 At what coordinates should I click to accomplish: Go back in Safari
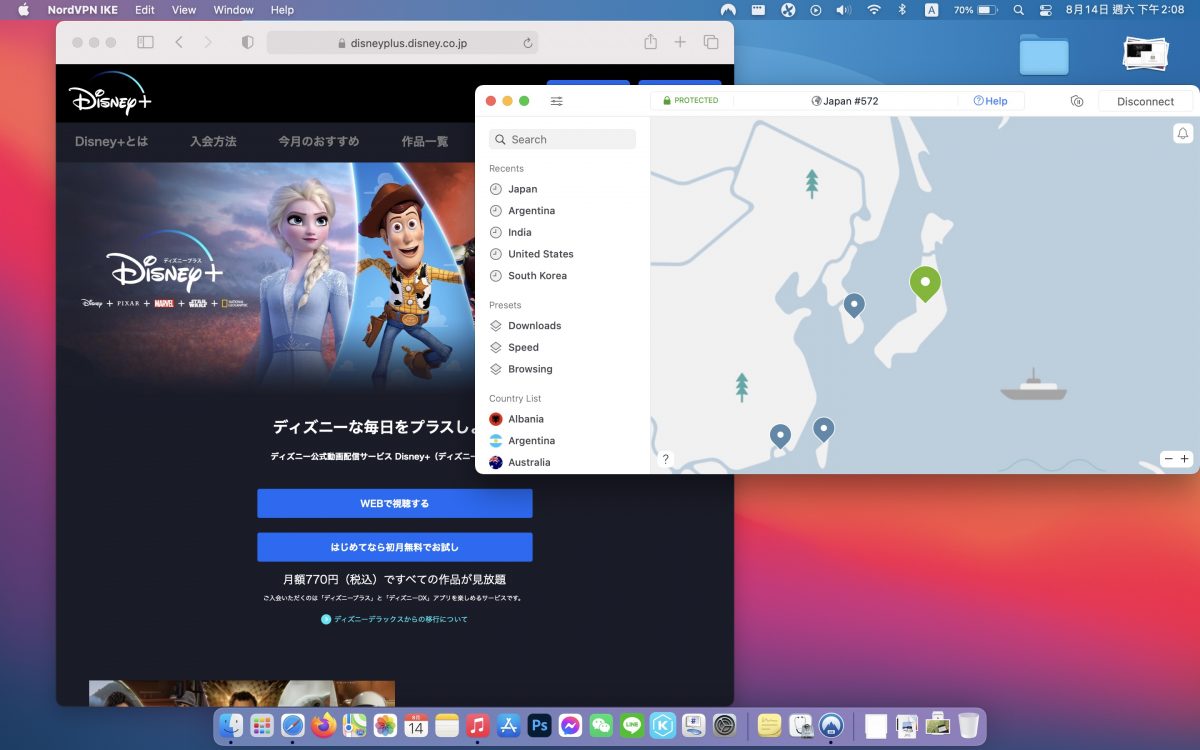coord(178,42)
